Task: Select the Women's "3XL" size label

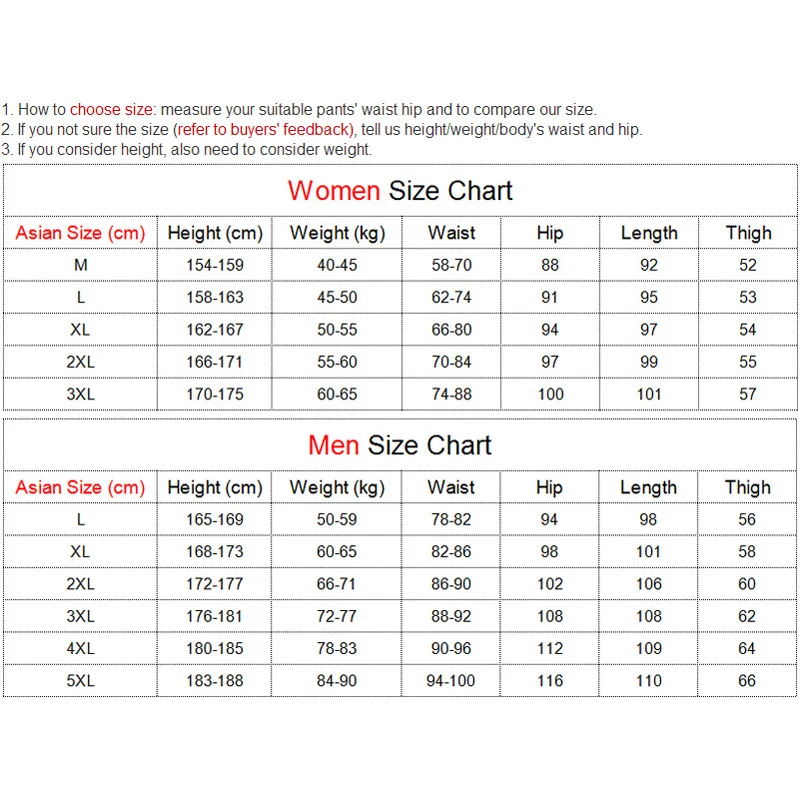Action: pyautogui.click(x=80, y=394)
